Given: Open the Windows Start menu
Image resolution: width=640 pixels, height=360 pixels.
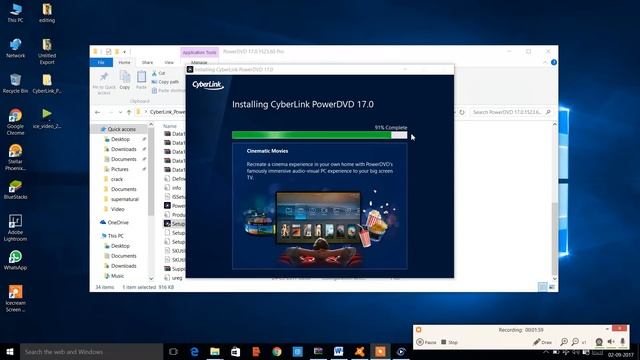Looking at the screenshot, I should [x=10, y=351].
